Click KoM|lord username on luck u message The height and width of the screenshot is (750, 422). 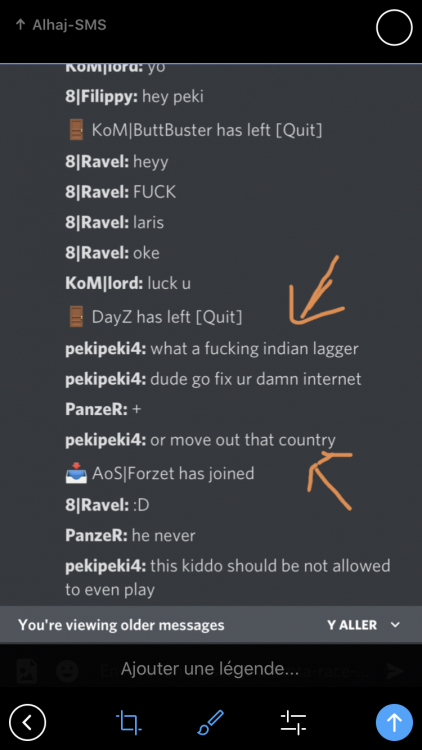click(104, 284)
